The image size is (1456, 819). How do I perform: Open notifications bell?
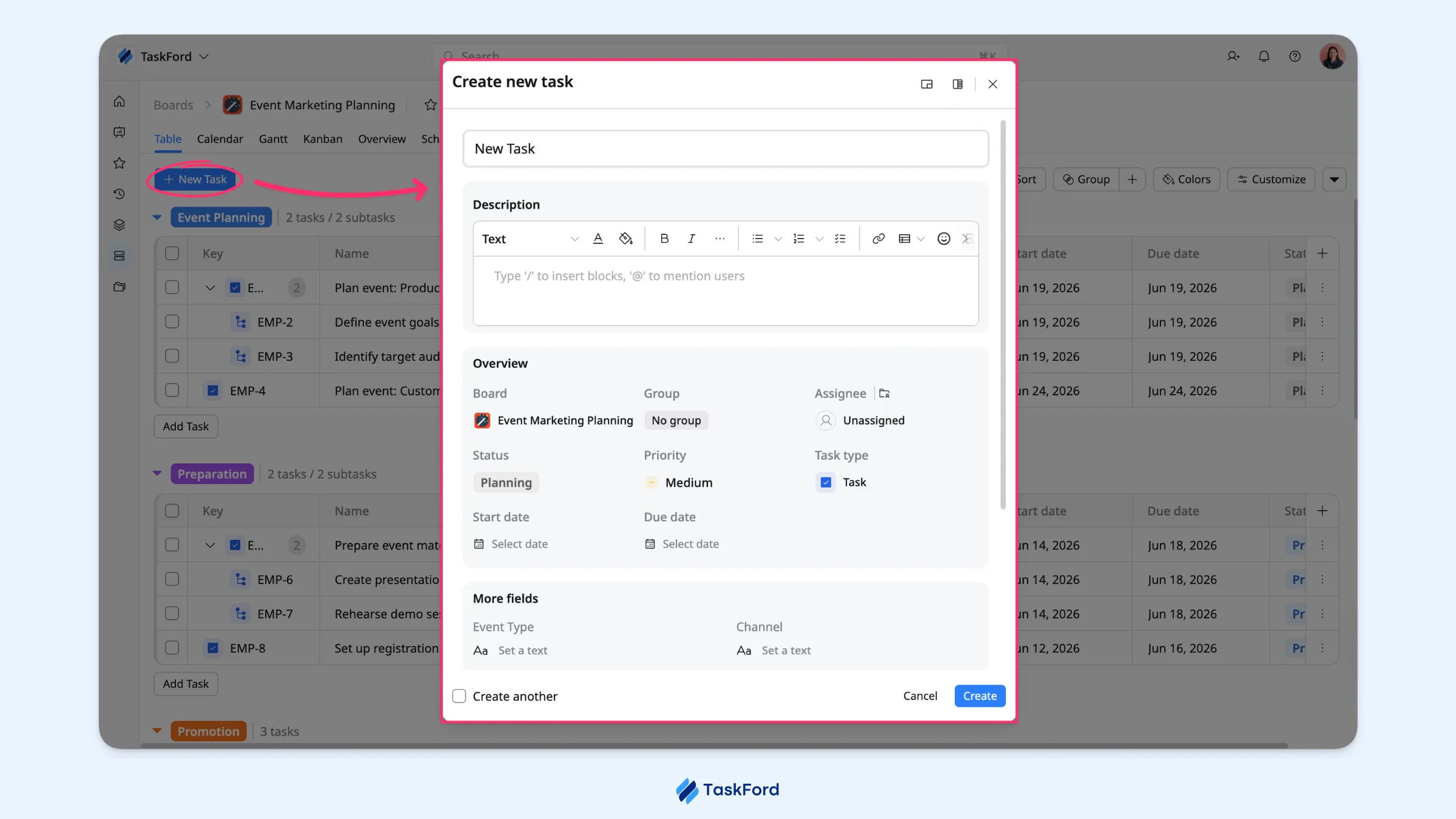[1264, 56]
